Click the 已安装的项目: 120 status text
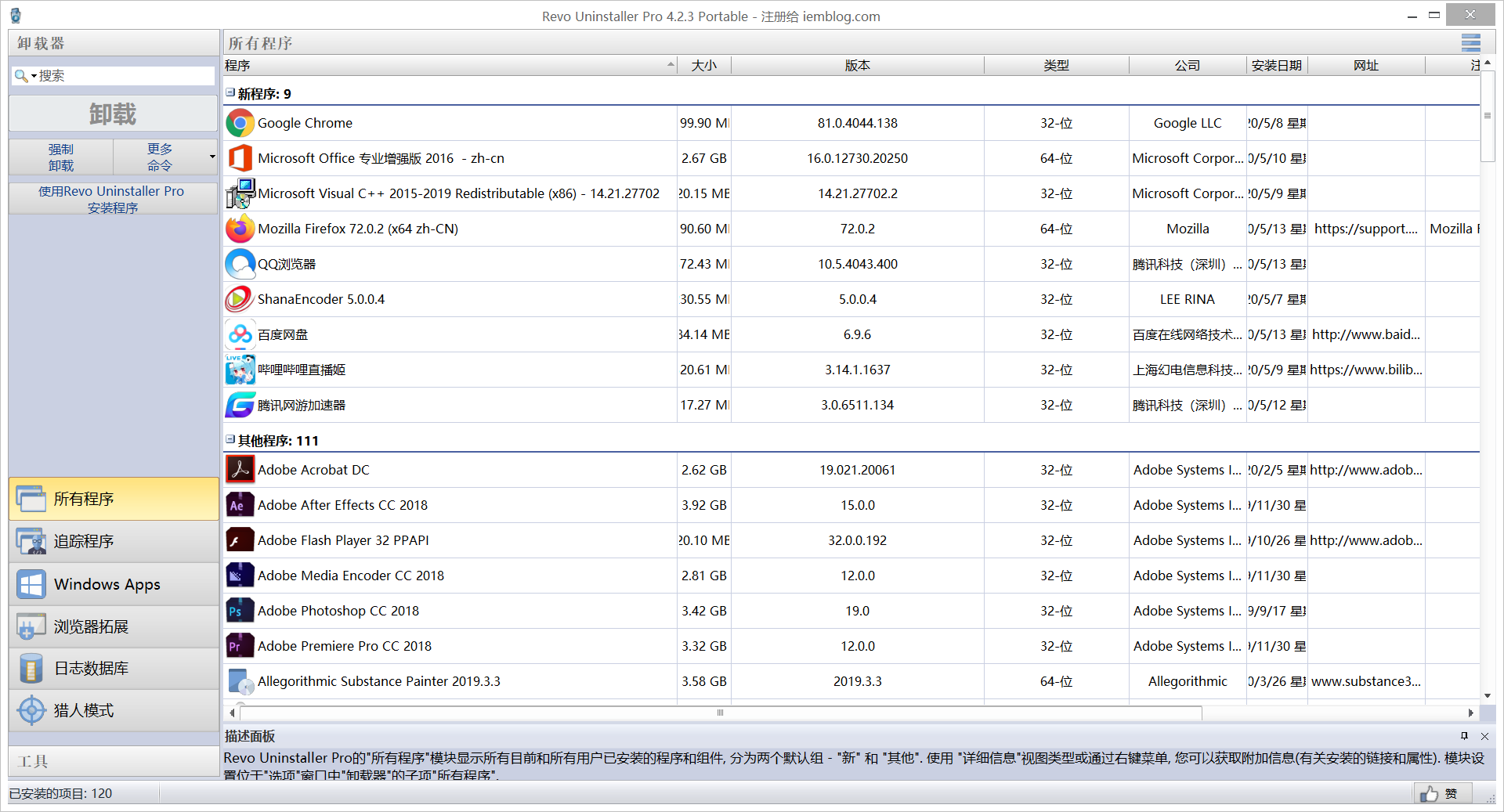Image resolution: width=1504 pixels, height=812 pixels. [x=60, y=793]
